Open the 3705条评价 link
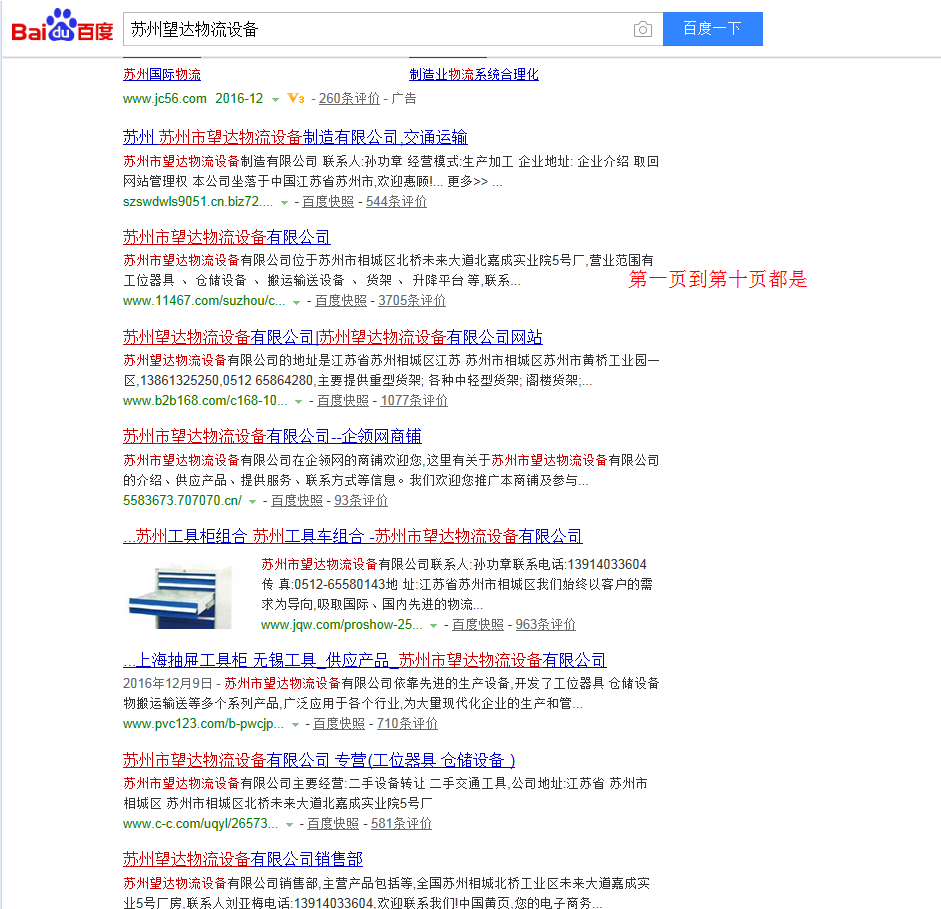Image resolution: width=941 pixels, height=909 pixels. click(x=412, y=301)
